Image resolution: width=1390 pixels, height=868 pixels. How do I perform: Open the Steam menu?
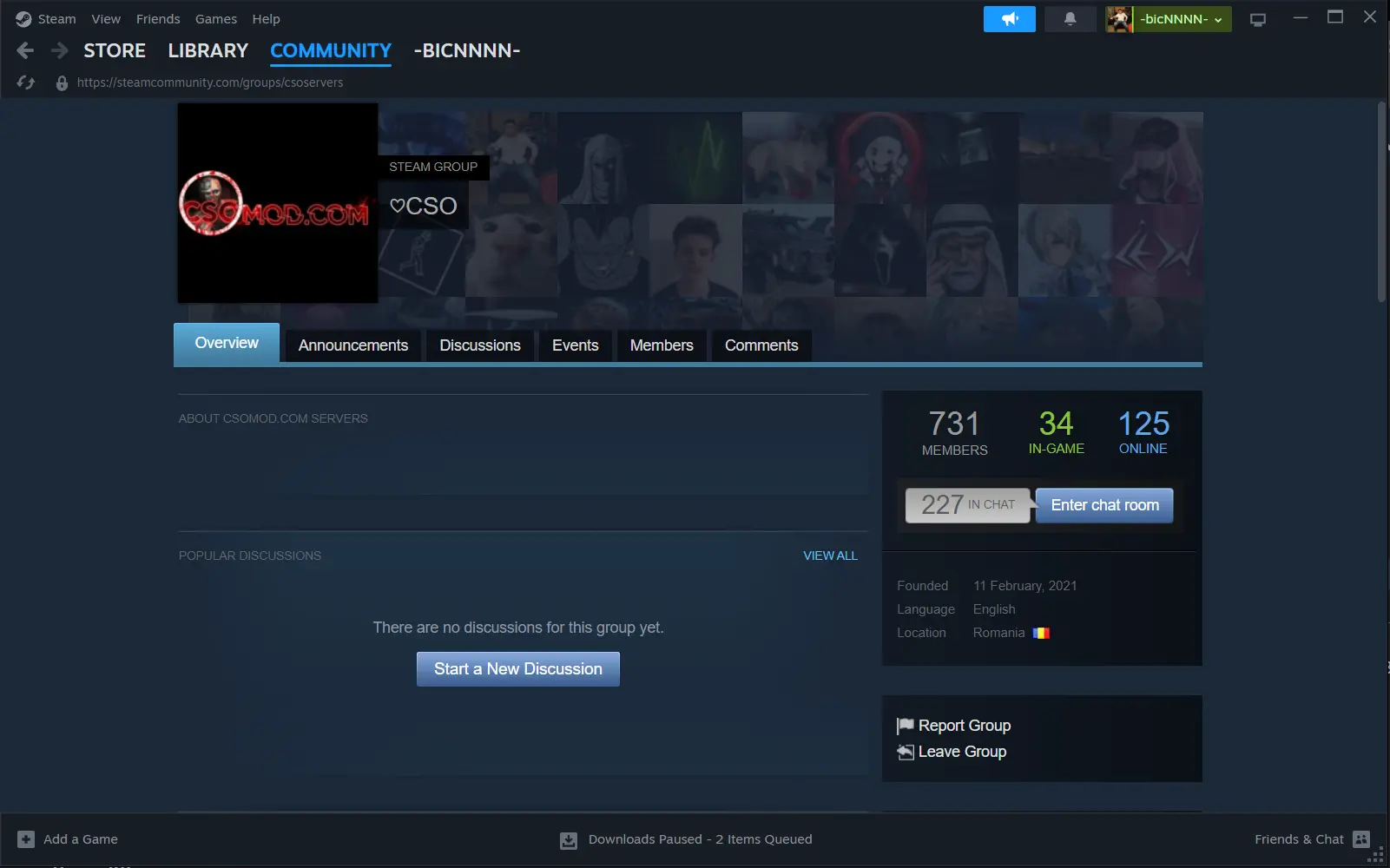click(56, 19)
